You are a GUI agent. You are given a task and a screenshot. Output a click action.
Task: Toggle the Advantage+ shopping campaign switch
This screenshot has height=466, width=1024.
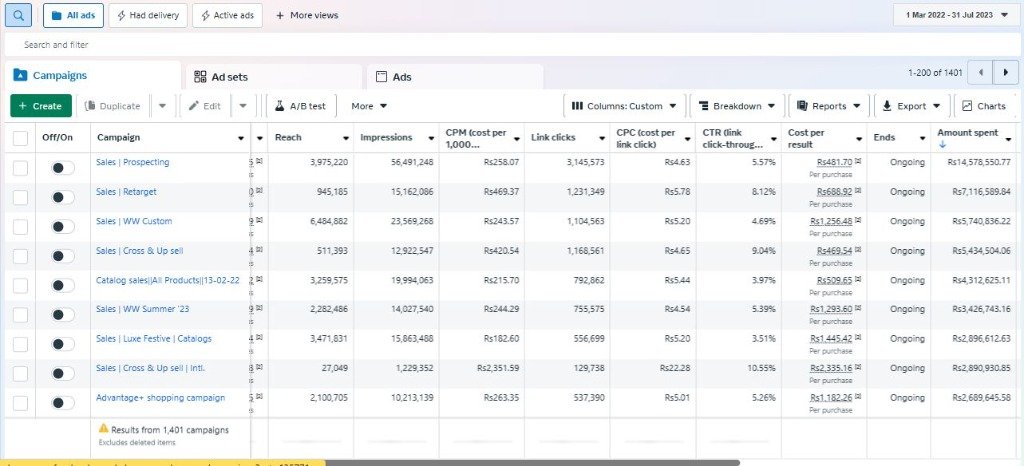(63, 403)
